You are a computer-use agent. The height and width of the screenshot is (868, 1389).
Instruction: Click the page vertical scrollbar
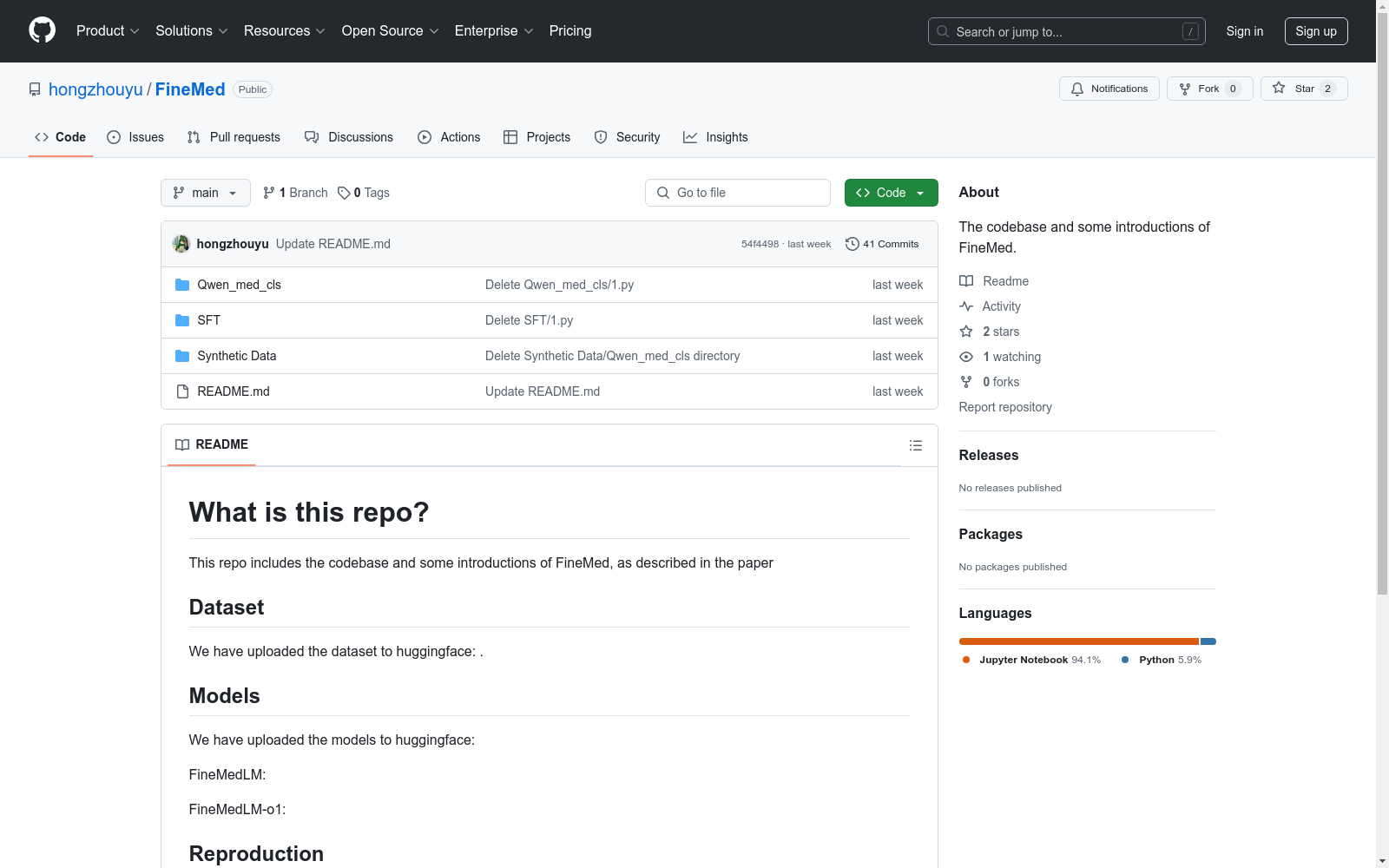(1382, 304)
